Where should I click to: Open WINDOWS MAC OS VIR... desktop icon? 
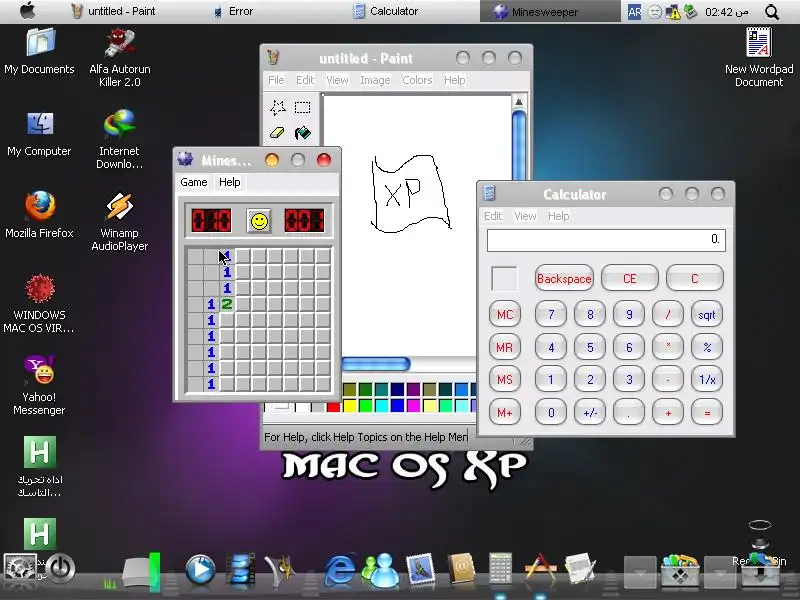click(39, 304)
